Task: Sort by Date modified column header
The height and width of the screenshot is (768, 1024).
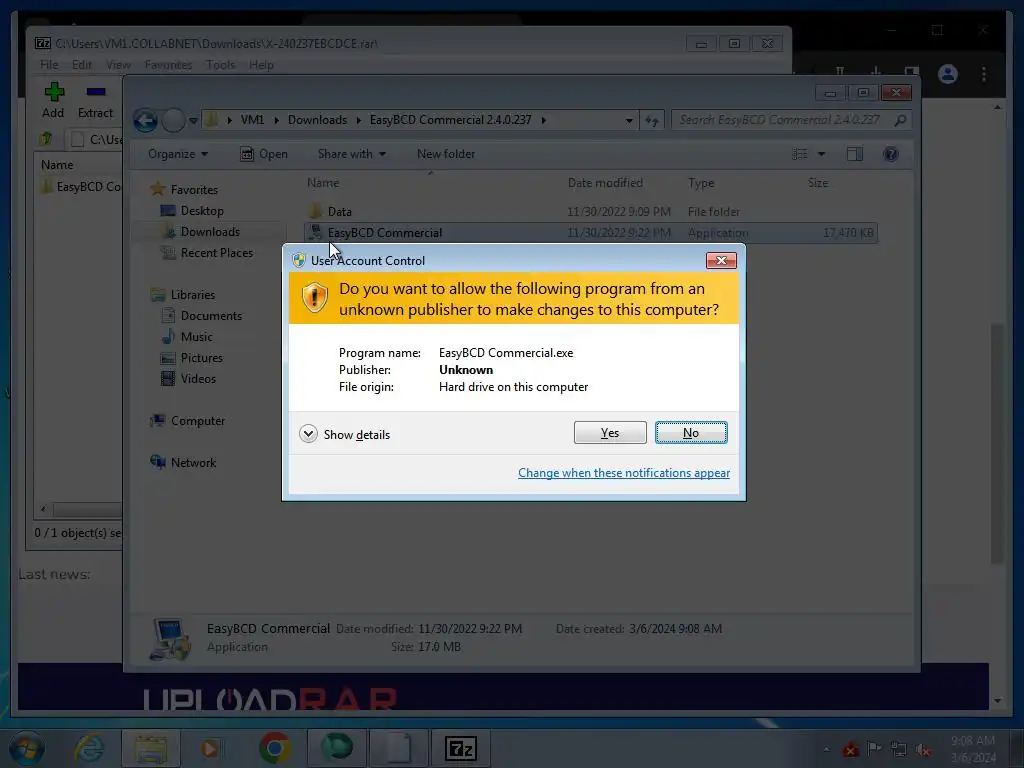Action: click(605, 183)
